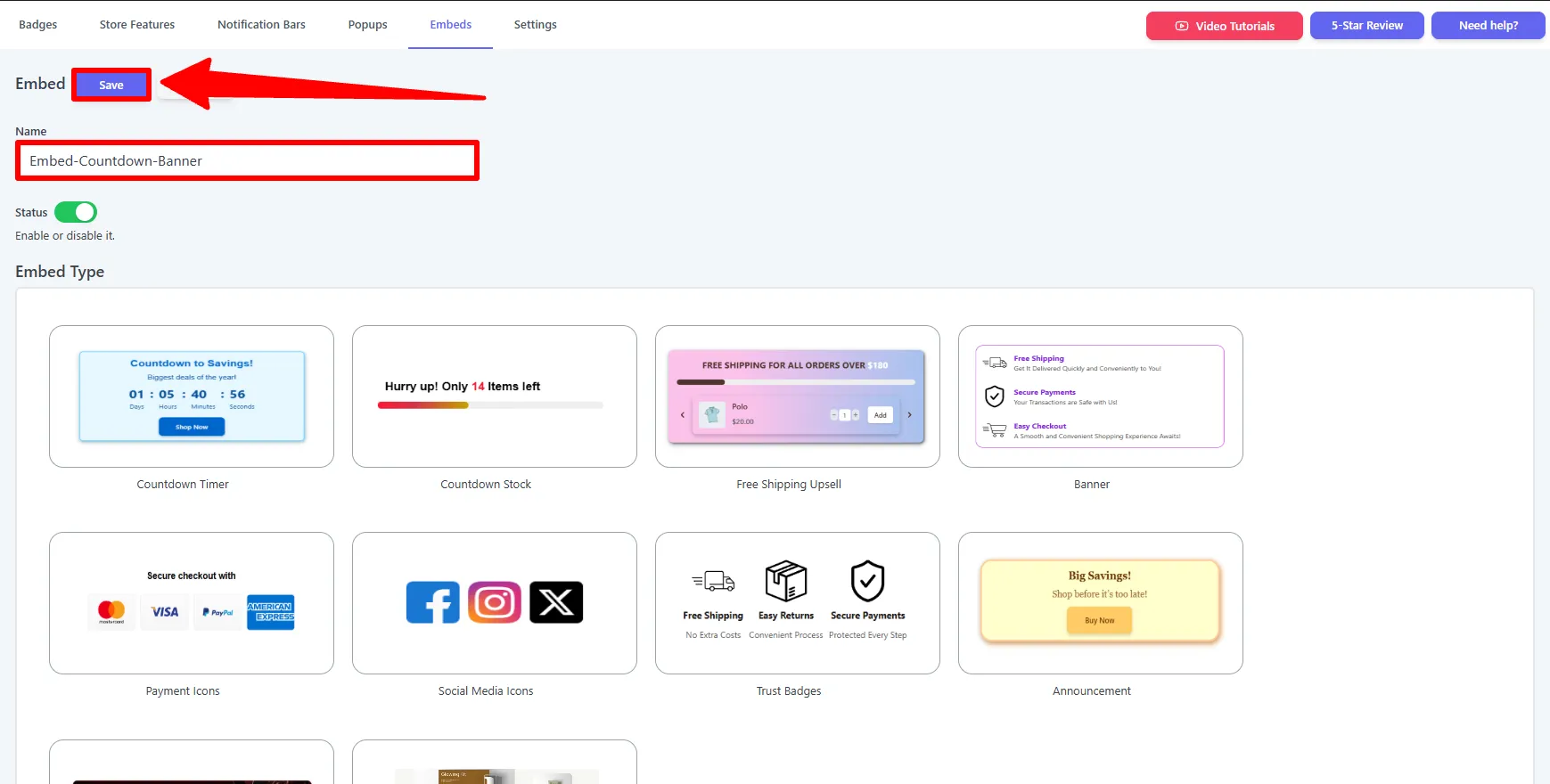
Task: Click the Instagram icon in Social Media preview
Action: (x=495, y=602)
